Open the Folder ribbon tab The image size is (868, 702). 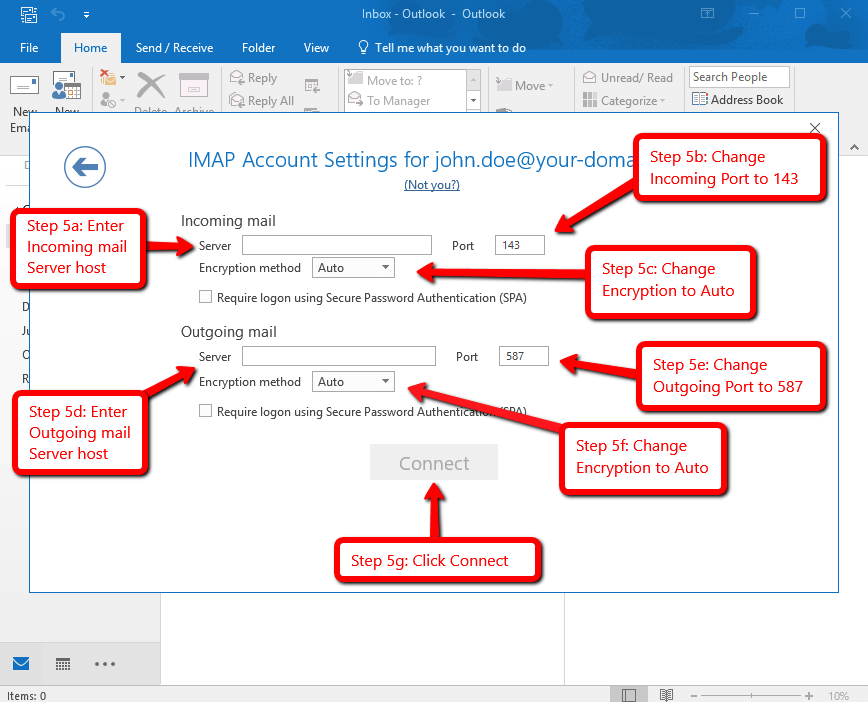tap(259, 48)
